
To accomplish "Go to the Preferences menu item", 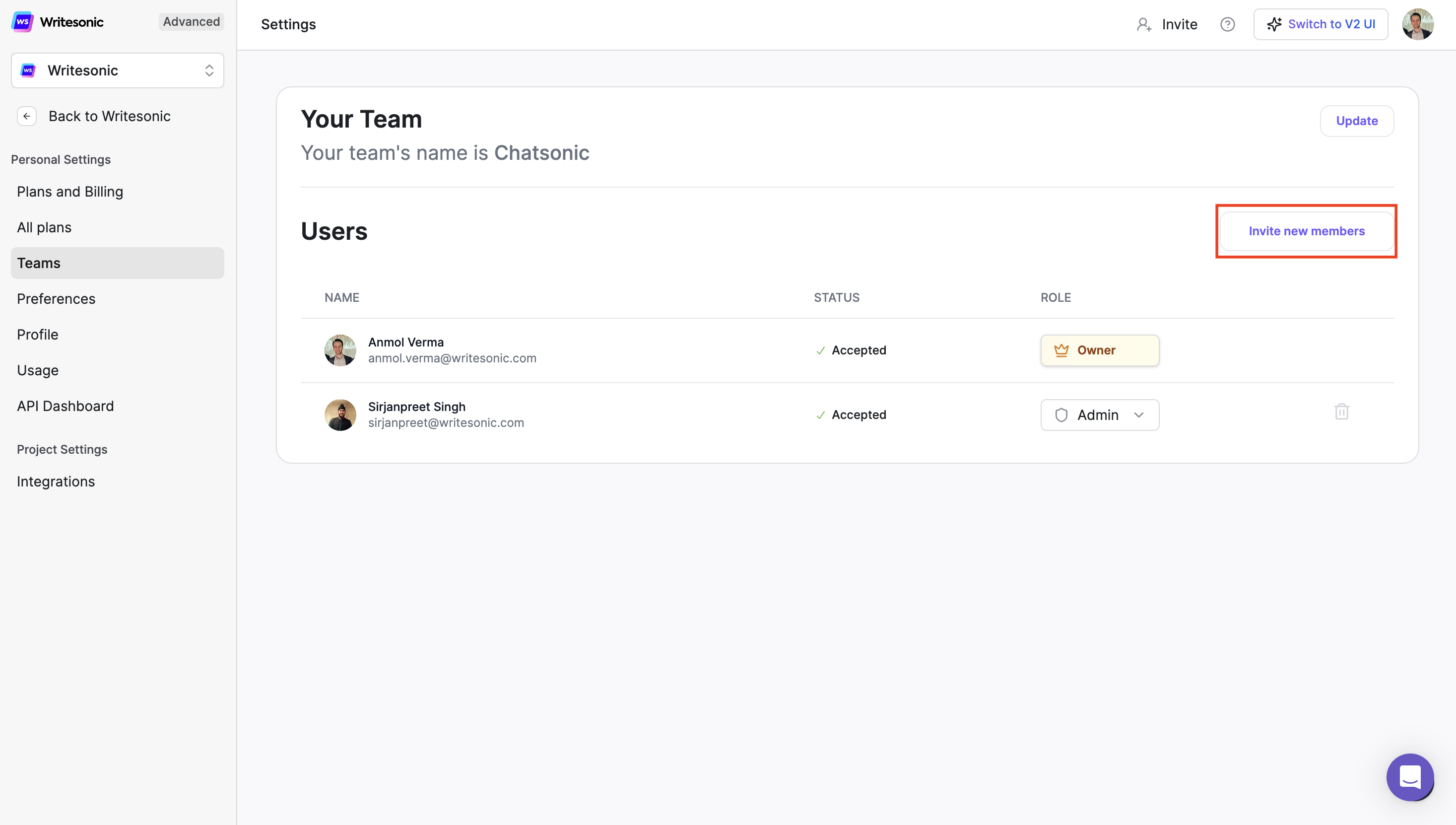I will pos(56,299).
